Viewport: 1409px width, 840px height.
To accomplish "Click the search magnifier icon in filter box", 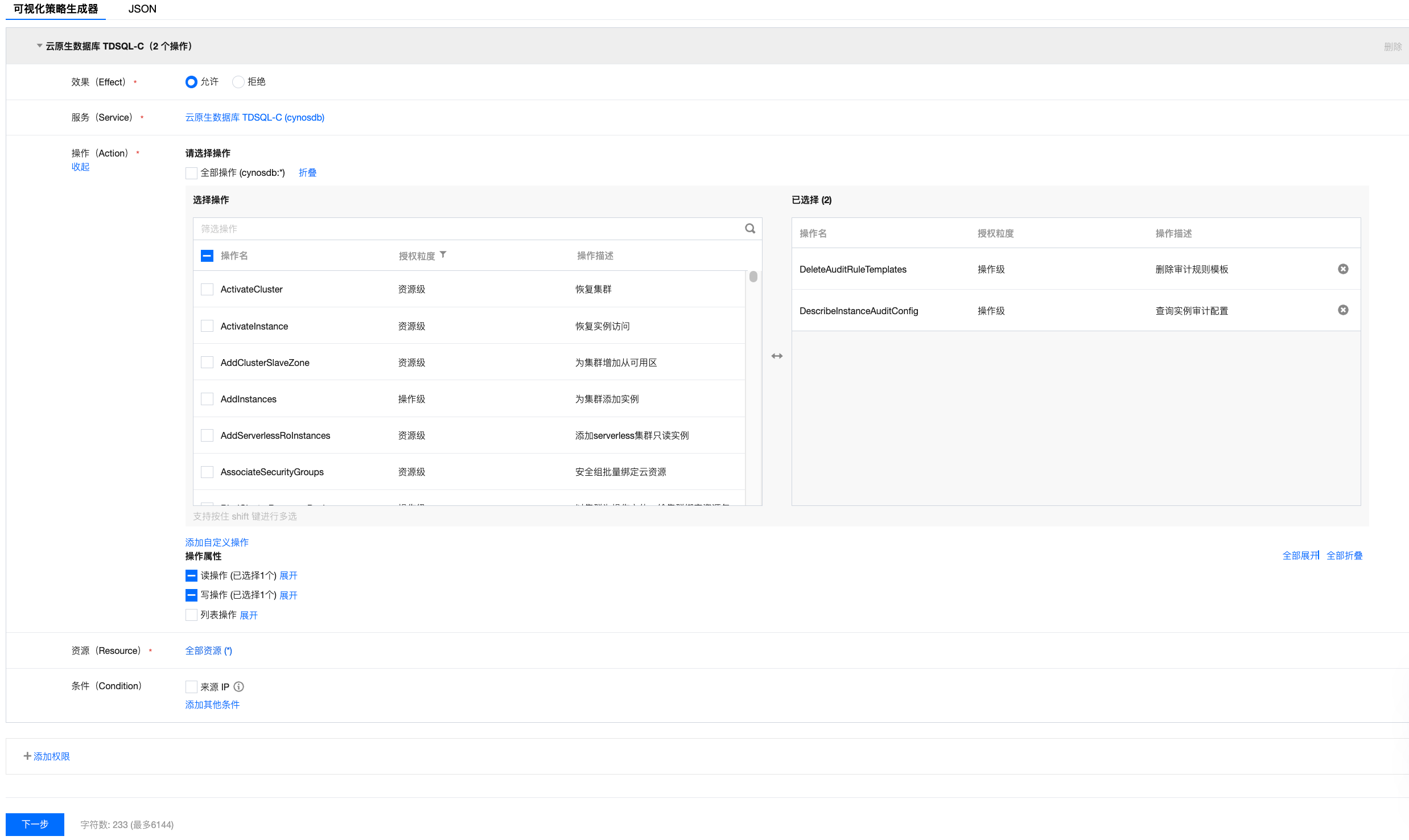I will [750, 228].
